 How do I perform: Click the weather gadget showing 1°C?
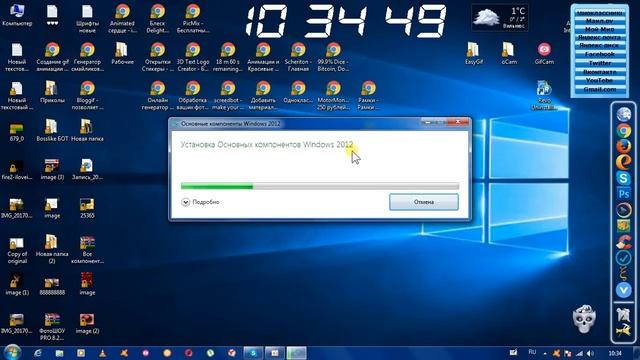(500, 18)
